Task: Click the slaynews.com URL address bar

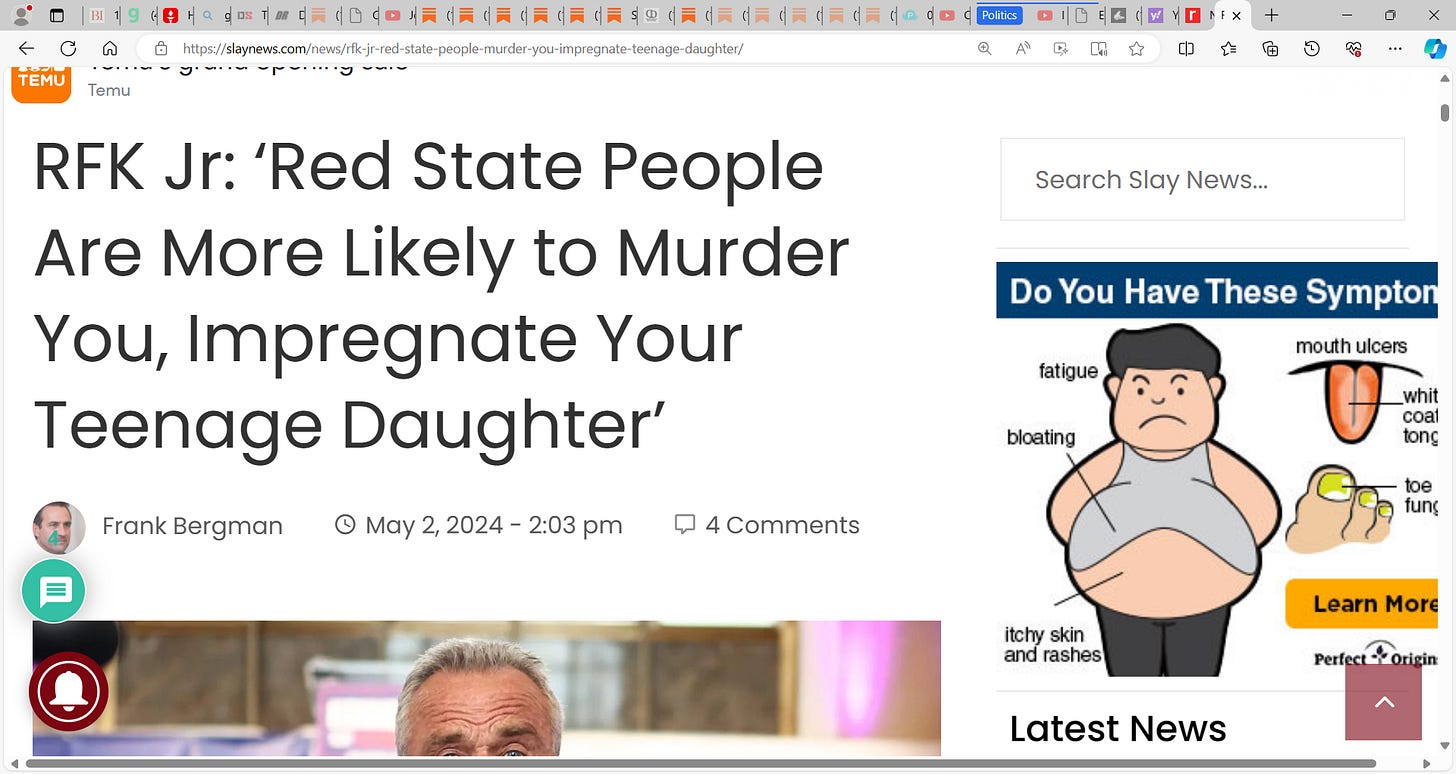Action: (463, 48)
